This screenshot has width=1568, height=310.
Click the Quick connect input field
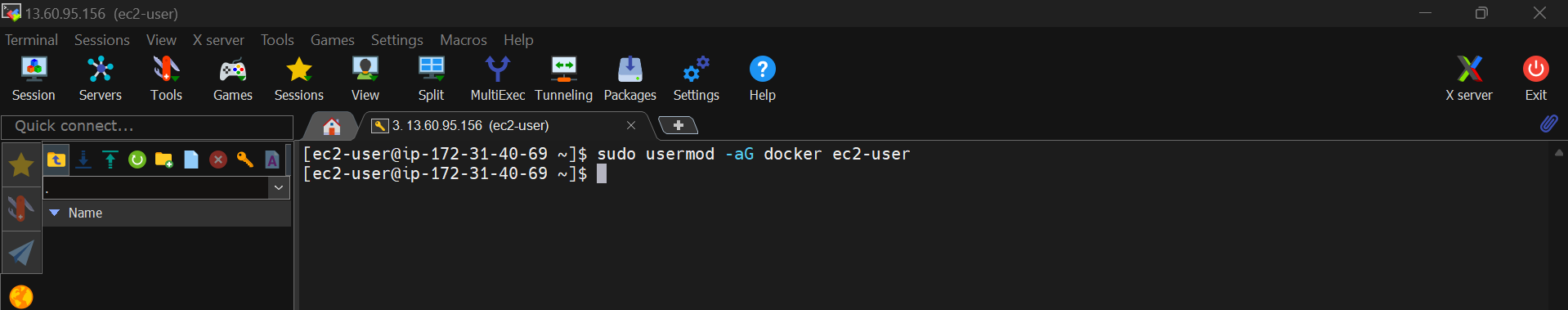(147, 126)
